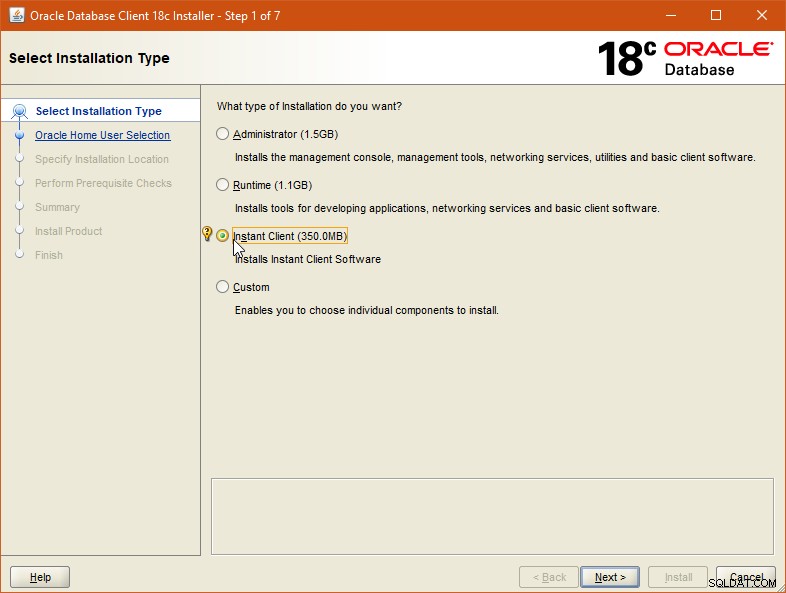Click the Oracle 18c Database logo

click(x=685, y=58)
